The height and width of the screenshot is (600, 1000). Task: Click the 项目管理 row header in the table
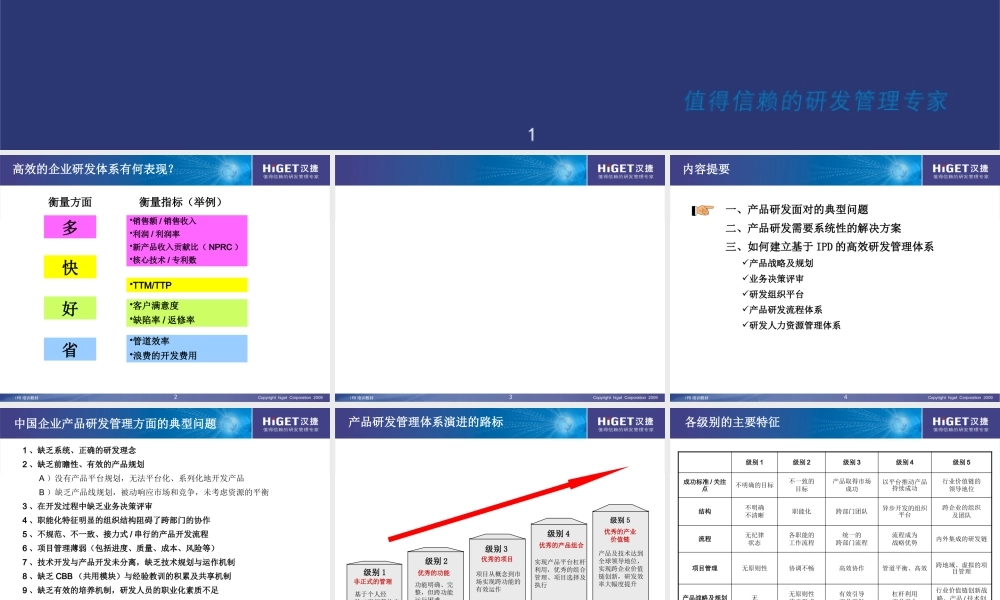click(704, 567)
